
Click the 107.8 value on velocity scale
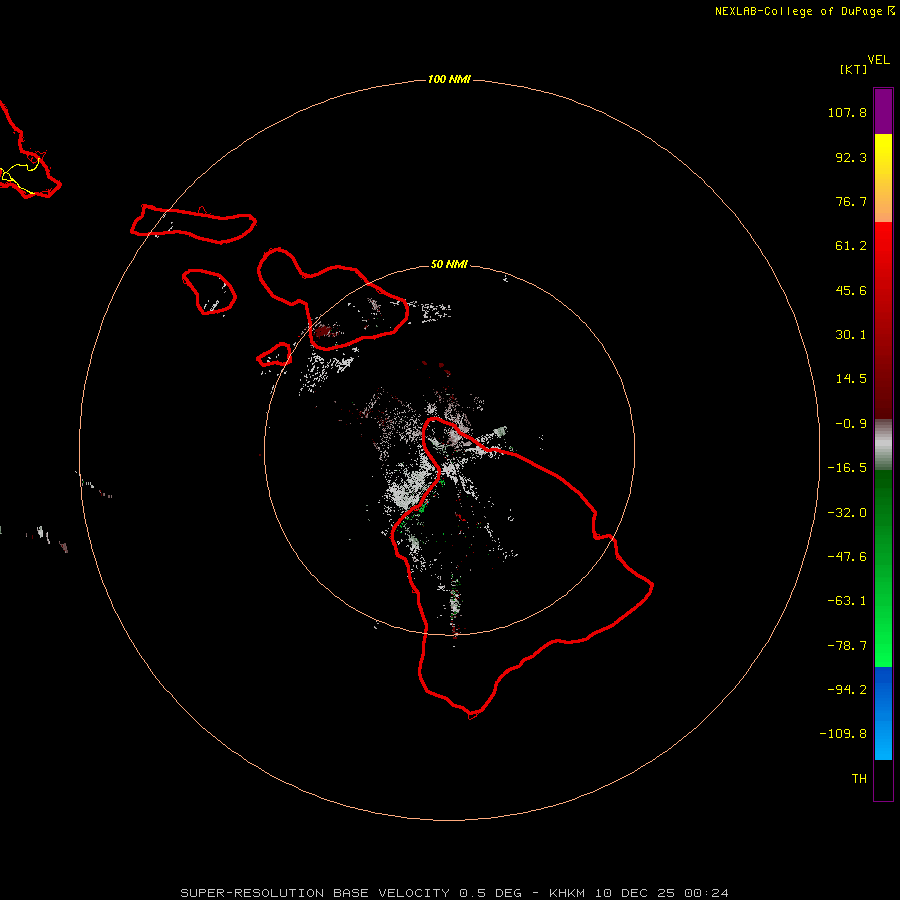coord(847,112)
